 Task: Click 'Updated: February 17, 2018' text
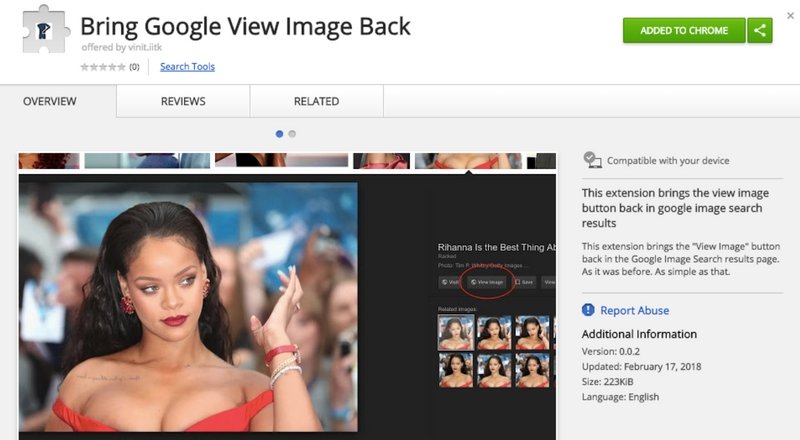pyautogui.click(x=641, y=366)
